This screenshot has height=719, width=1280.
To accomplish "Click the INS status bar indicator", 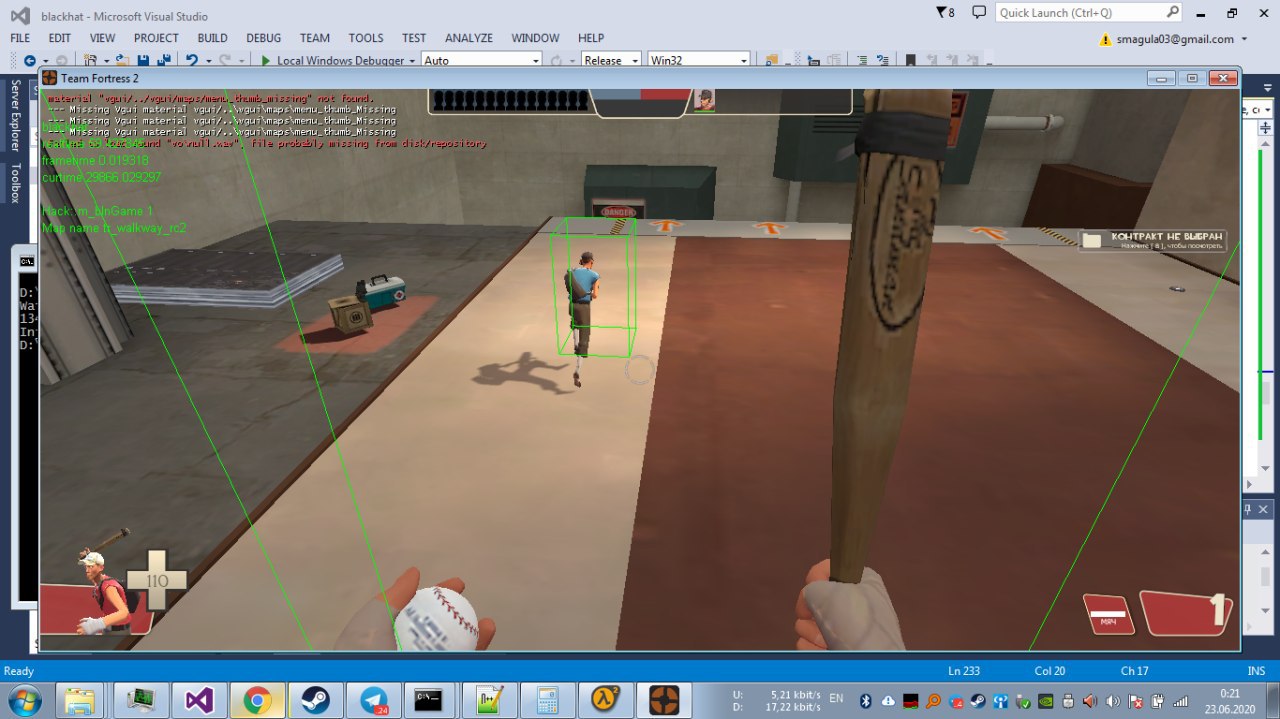I will pos(1256,670).
